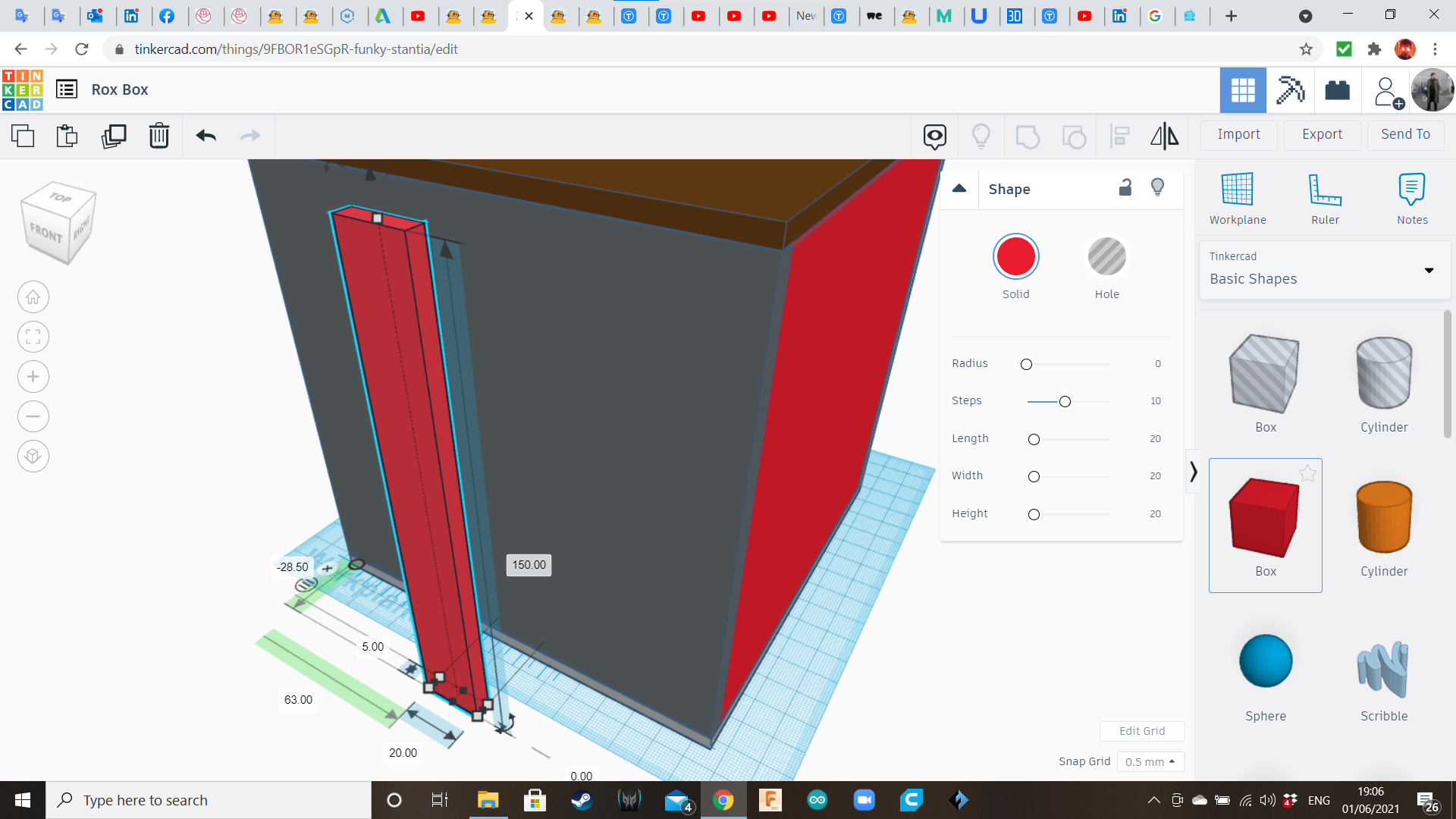This screenshot has height=819, width=1456.
Task: Set shape to Hole
Action: click(1106, 257)
